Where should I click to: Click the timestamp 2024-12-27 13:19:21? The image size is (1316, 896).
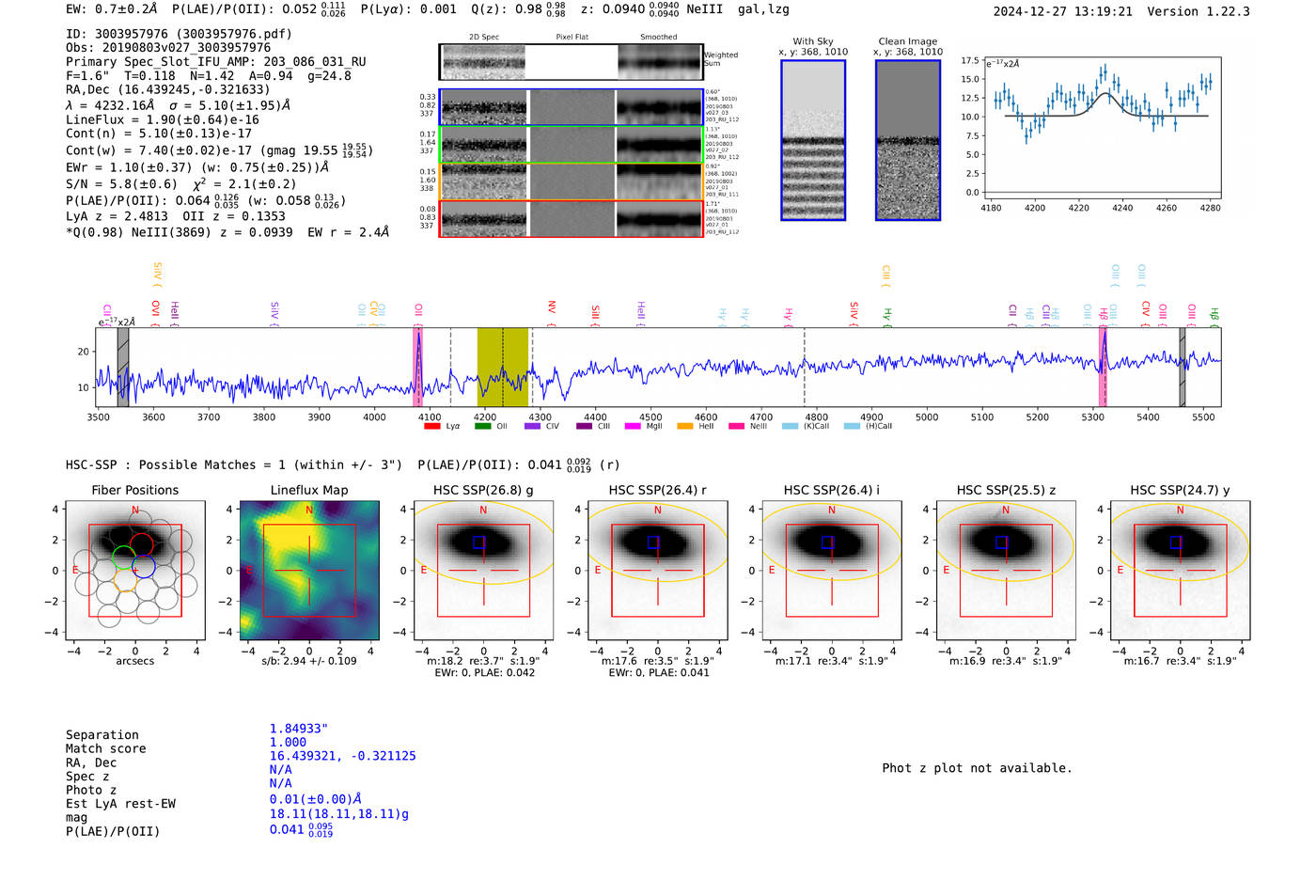click(1063, 11)
